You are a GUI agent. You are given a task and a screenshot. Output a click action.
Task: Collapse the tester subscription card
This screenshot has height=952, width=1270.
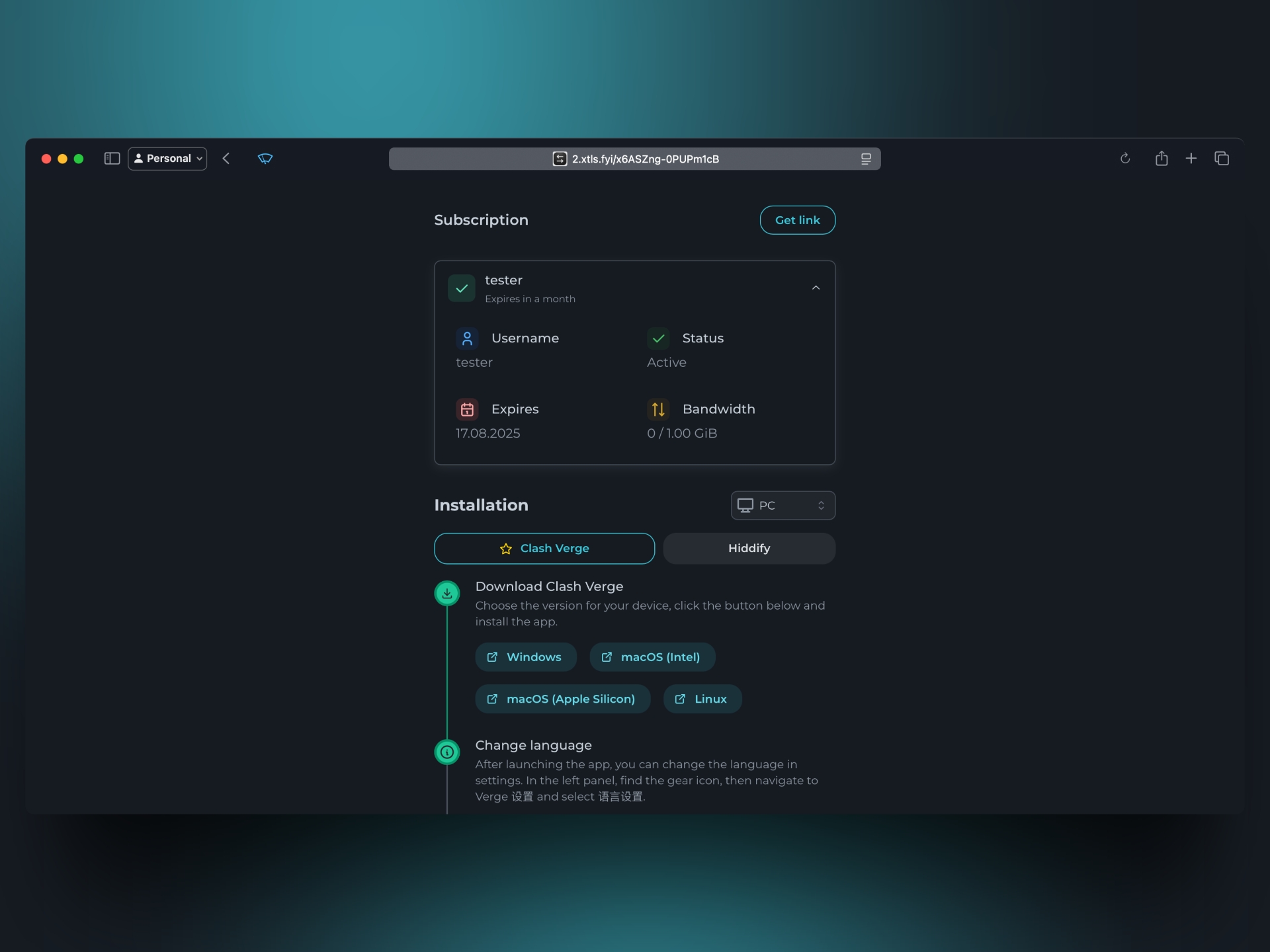[816, 288]
